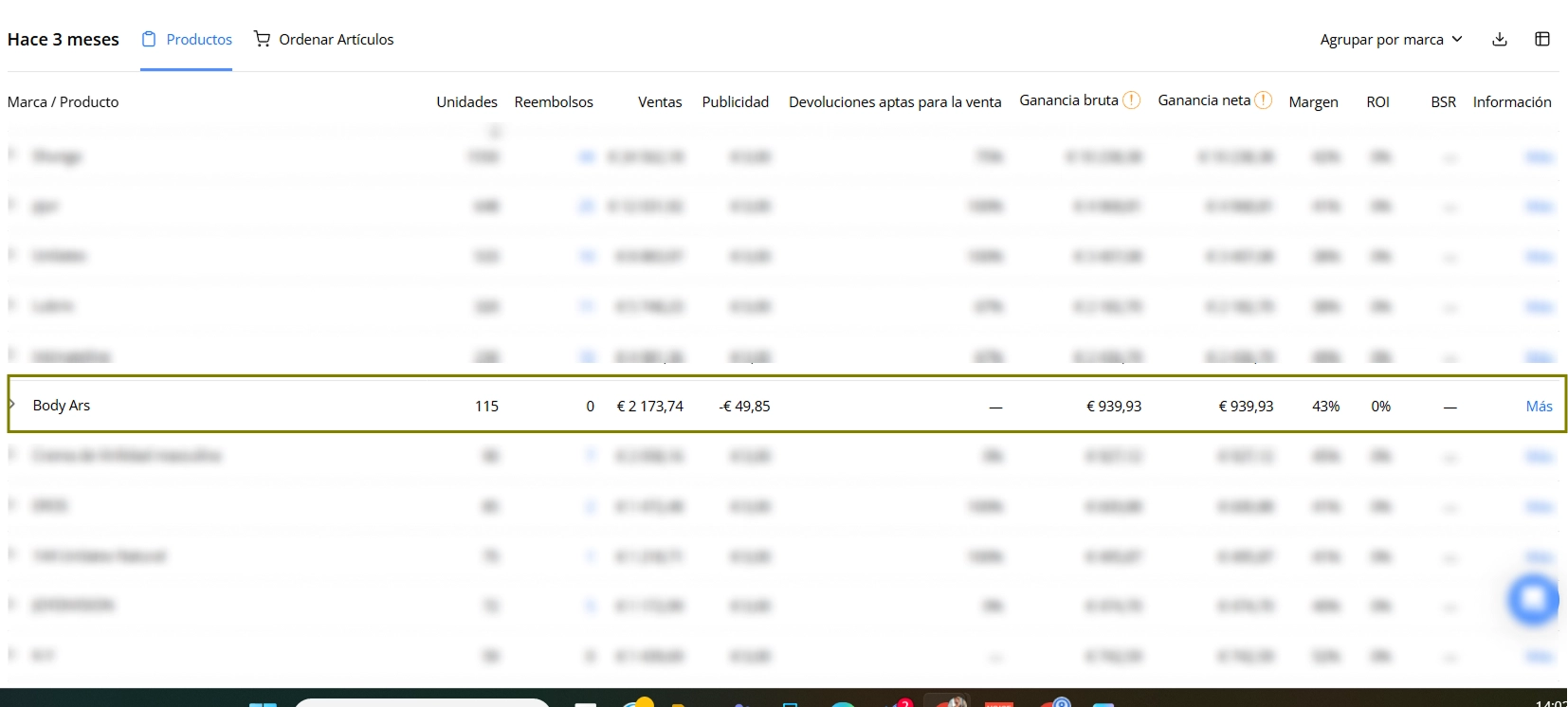
Task: Click the Ganancia bruta column header
Action: pos(1068,100)
